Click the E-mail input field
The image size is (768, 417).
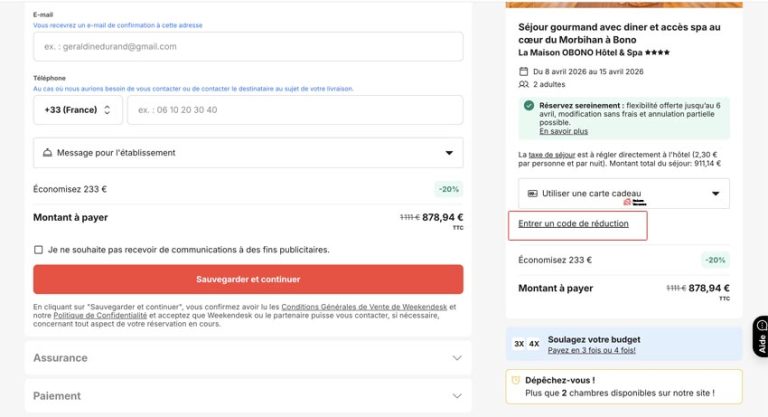(248, 46)
